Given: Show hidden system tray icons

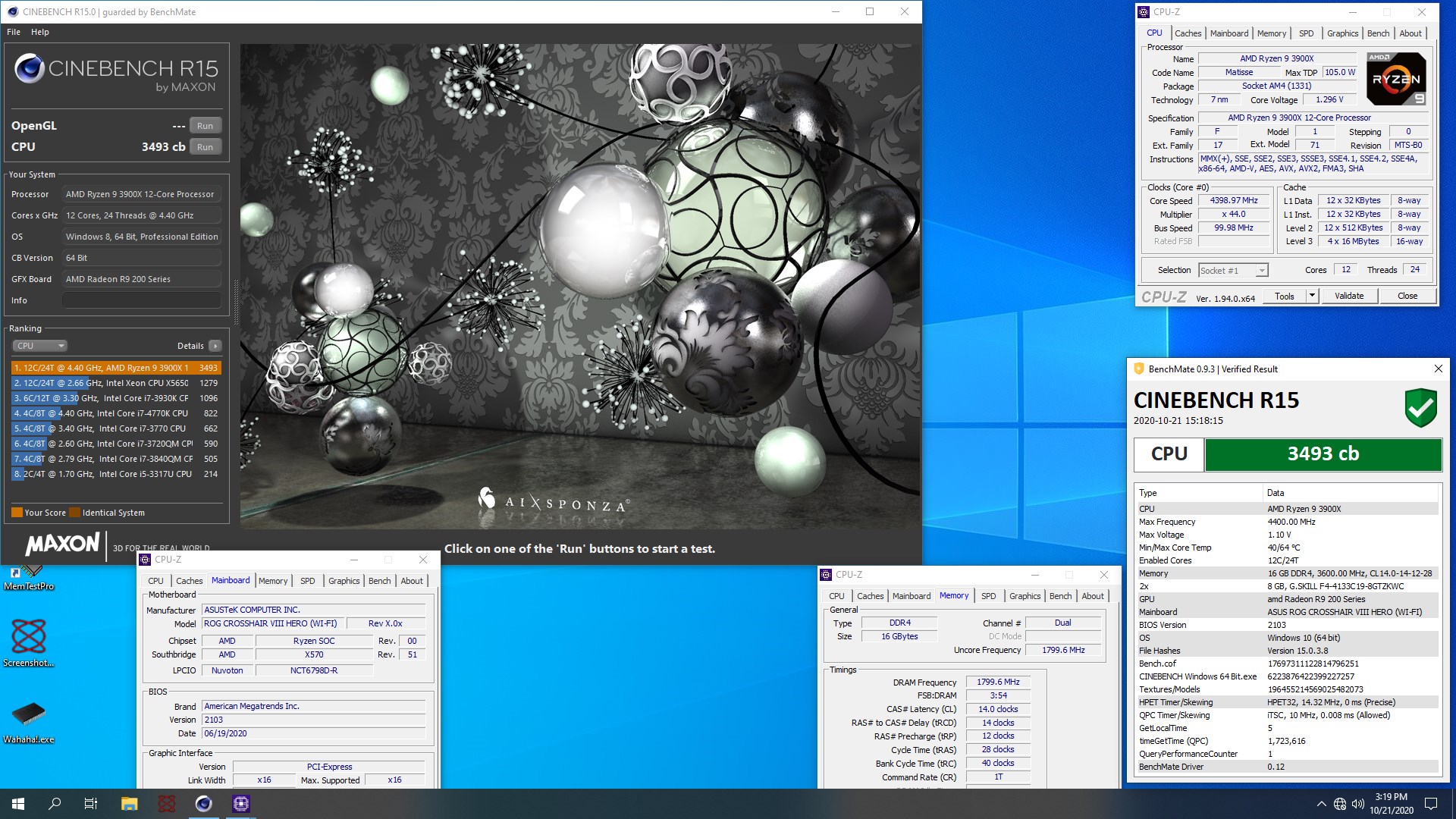Looking at the screenshot, I should coord(1321,804).
